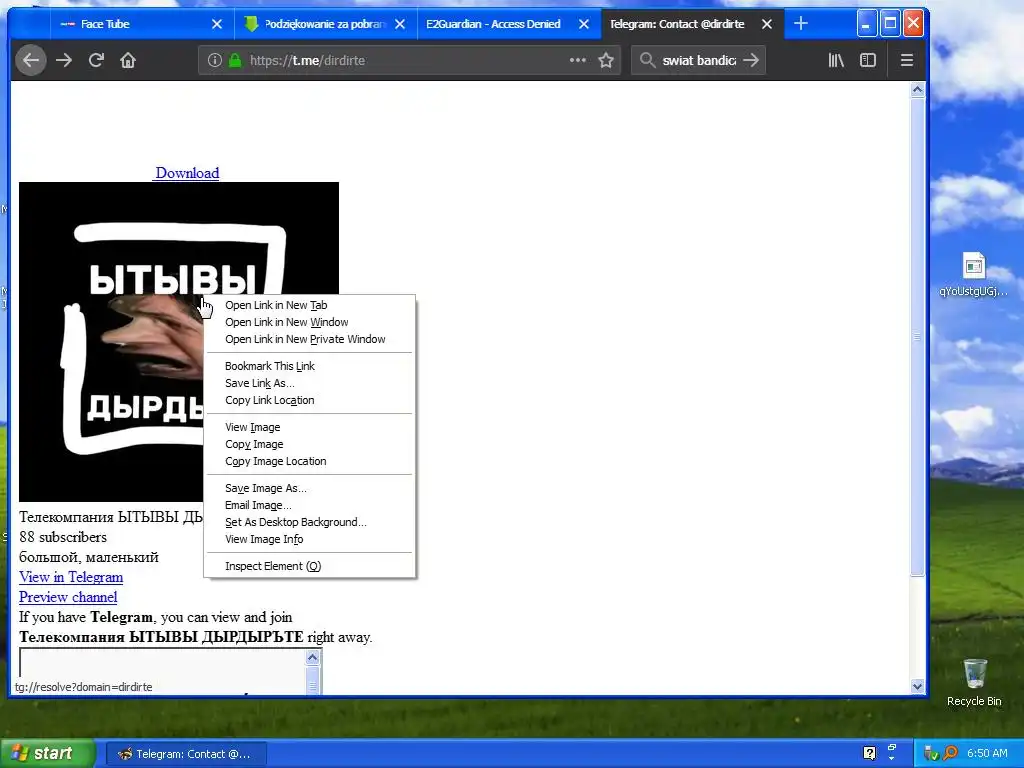Choose Copy Image Location
Viewport: 1024px width, 768px height.
pyautogui.click(x=310, y=460)
